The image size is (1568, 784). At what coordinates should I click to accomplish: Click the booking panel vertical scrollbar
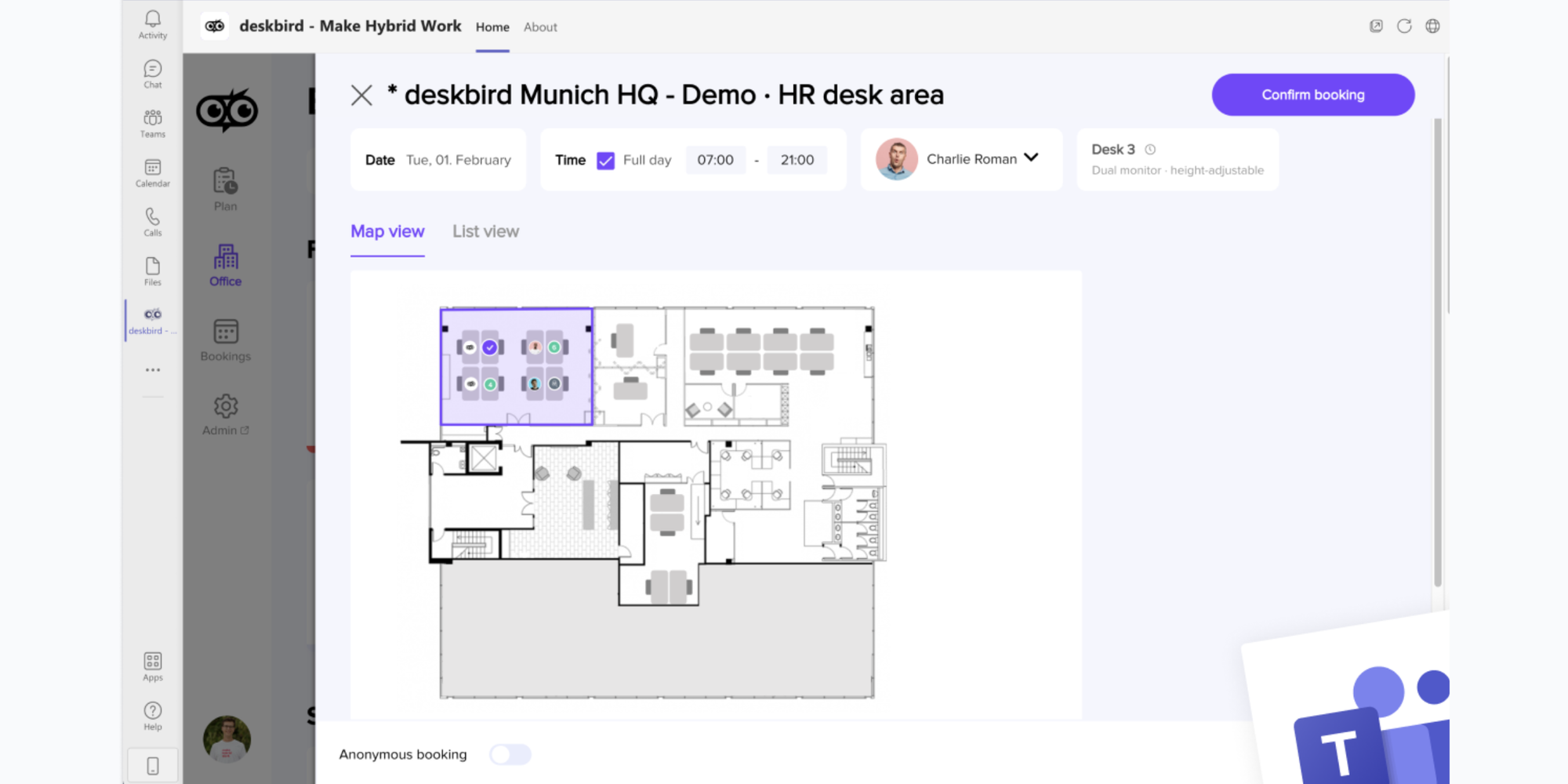[x=1438, y=351]
